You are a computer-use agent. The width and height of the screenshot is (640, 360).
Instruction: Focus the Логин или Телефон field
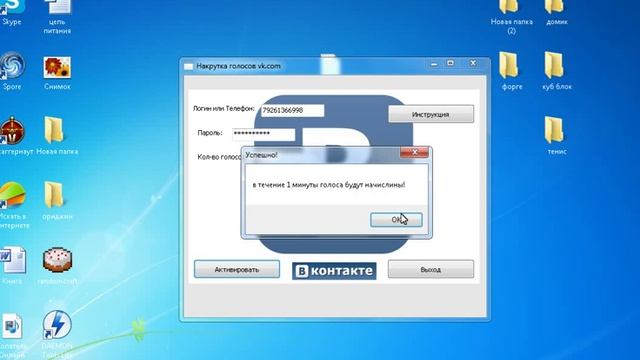pos(293,110)
